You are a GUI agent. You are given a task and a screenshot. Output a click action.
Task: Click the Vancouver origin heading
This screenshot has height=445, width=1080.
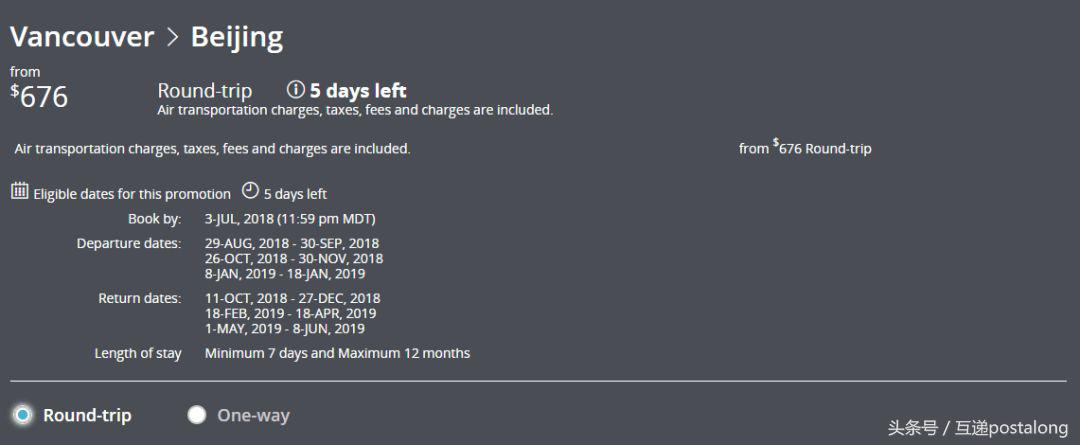click(x=82, y=38)
